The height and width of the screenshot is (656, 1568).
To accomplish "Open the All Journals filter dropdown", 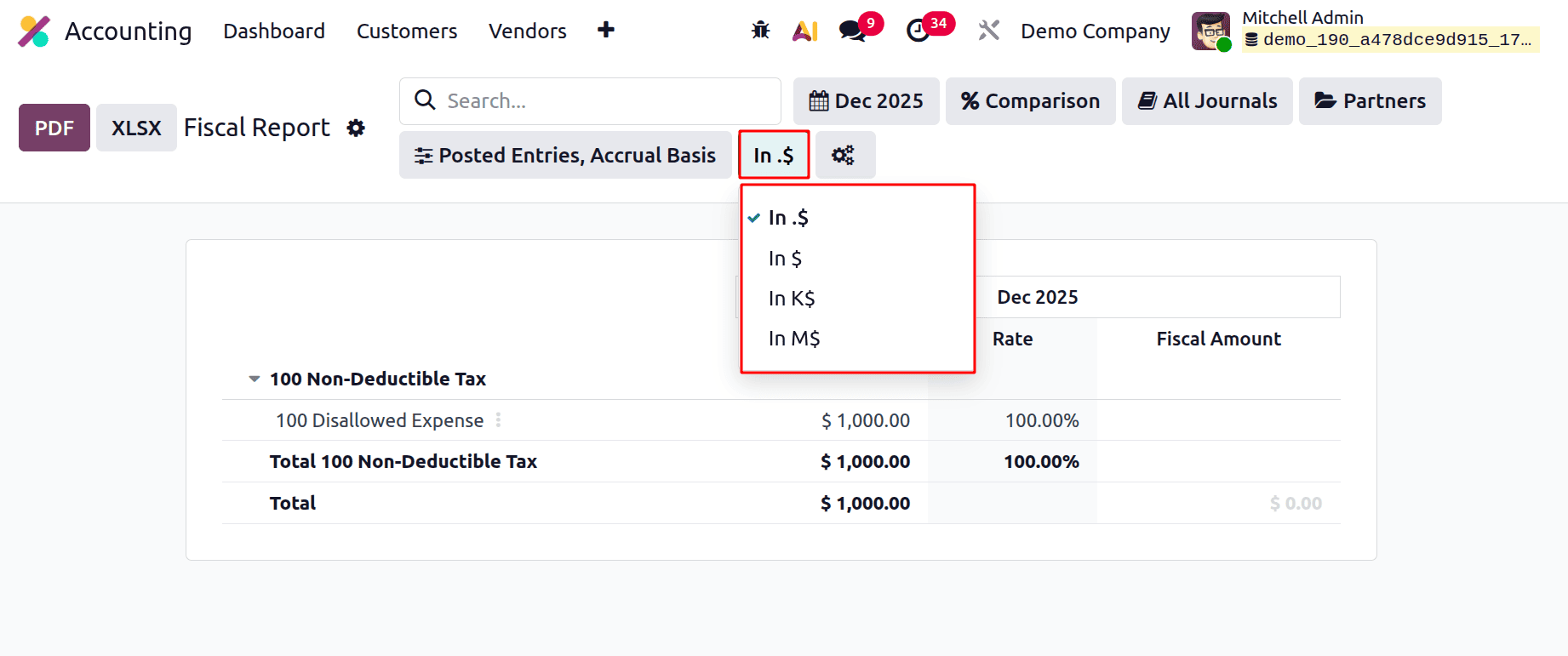I will click(1207, 101).
